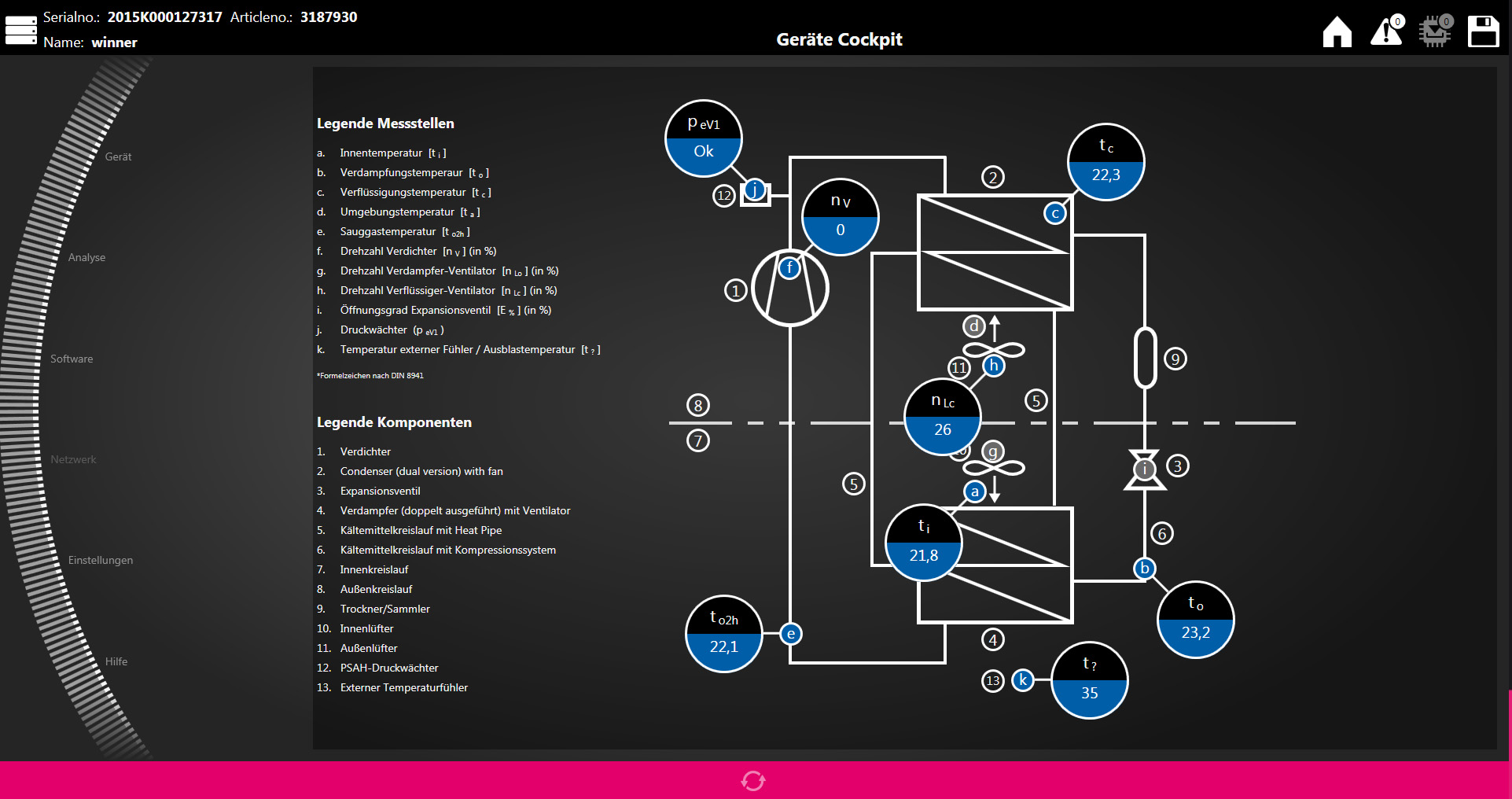Click component number 12 label

[724, 195]
